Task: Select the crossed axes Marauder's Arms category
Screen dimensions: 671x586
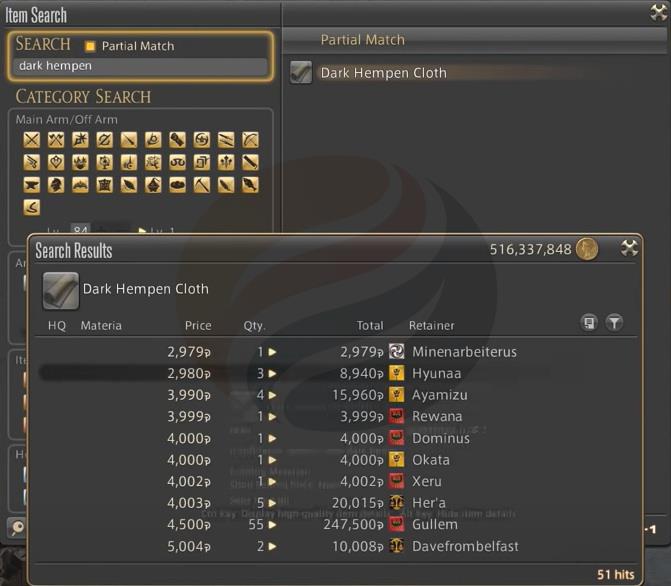Action: (55, 140)
